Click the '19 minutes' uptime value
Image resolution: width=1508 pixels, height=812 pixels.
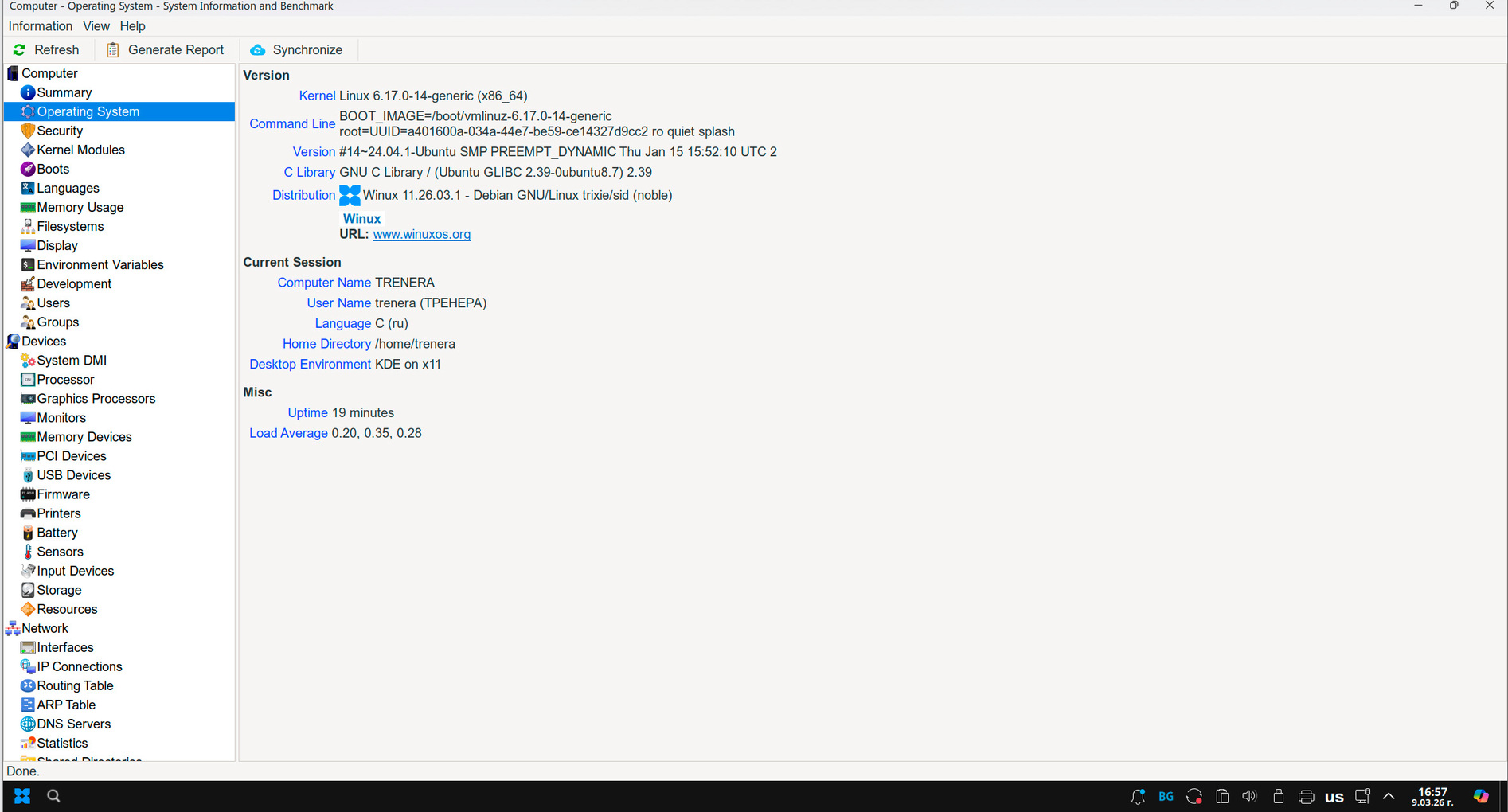tap(363, 412)
